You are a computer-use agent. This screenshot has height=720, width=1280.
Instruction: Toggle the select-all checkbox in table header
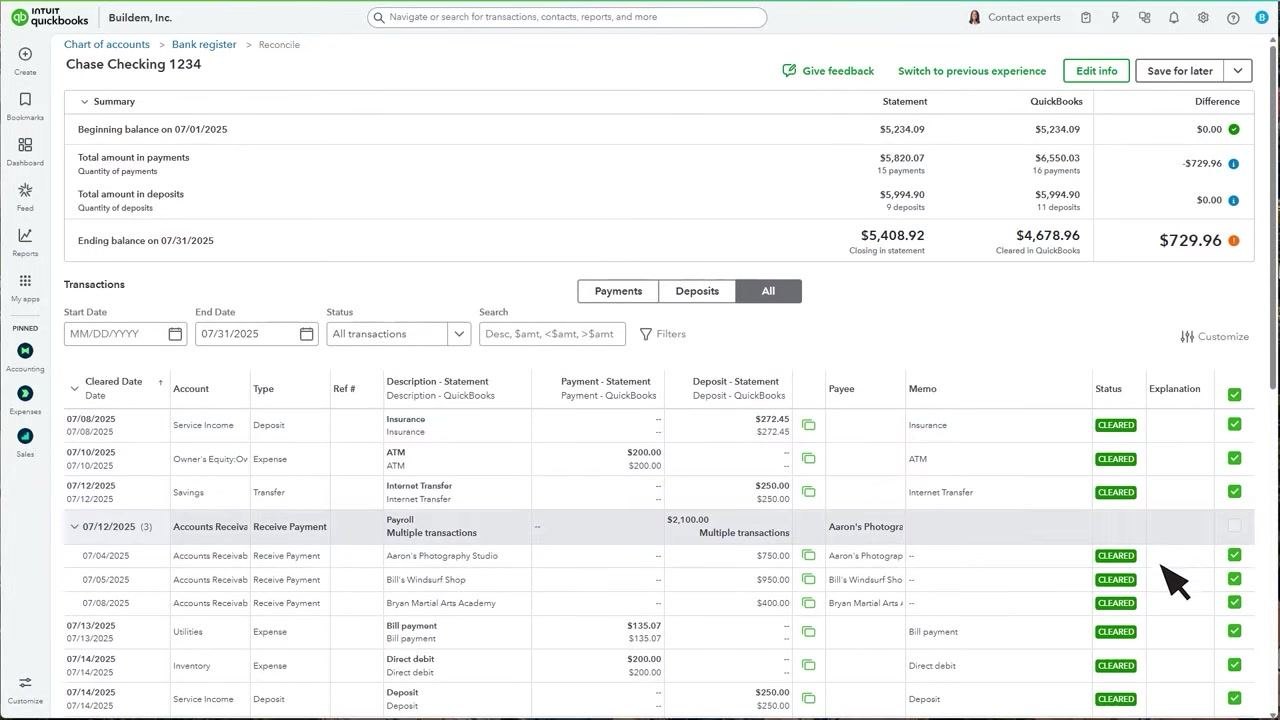click(1234, 394)
